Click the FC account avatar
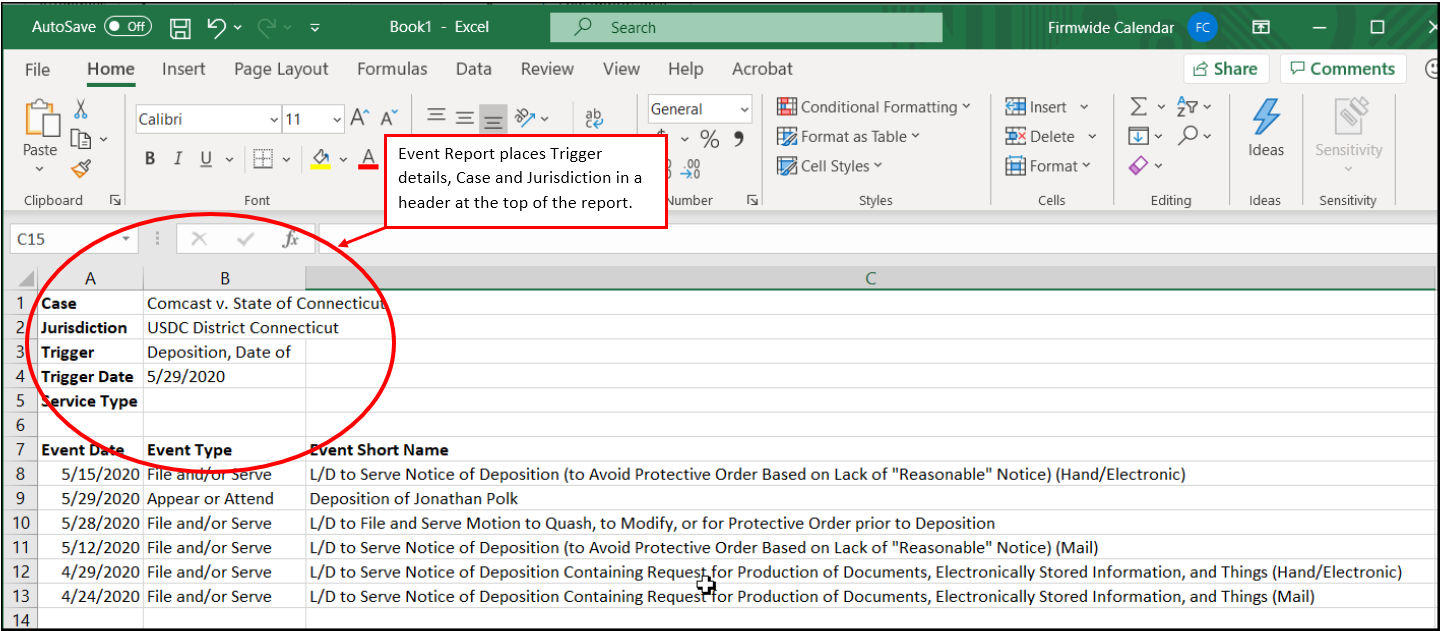Image resolution: width=1441 pixels, height=631 pixels. pos(1203,28)
